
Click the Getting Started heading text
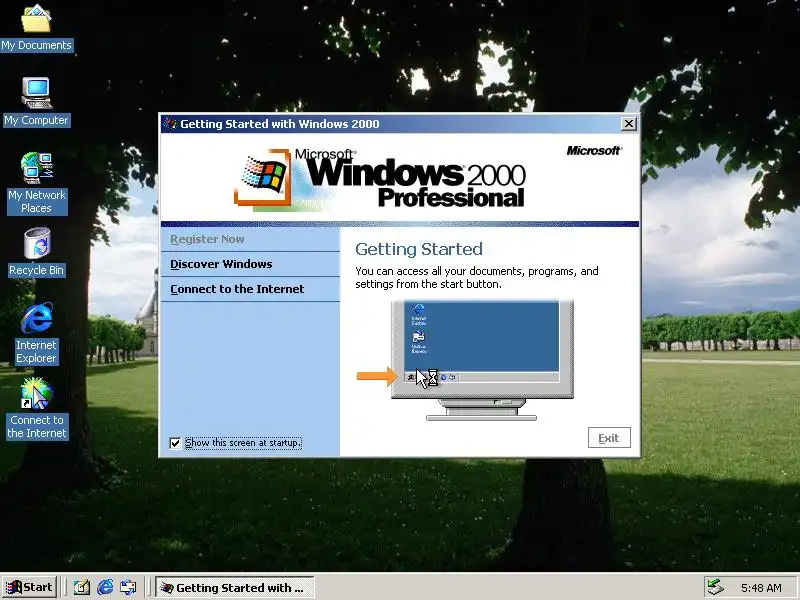point(419,249)
